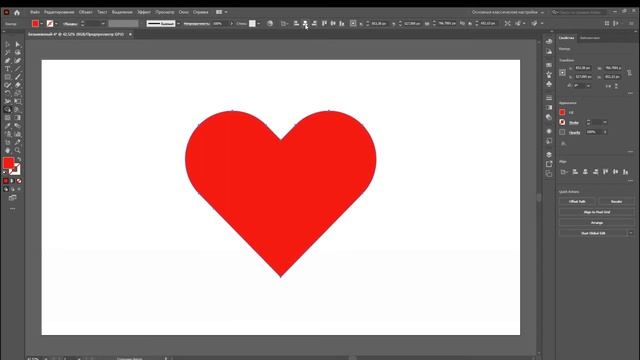Click the rotation angle field in Properties

coord(579,86)
